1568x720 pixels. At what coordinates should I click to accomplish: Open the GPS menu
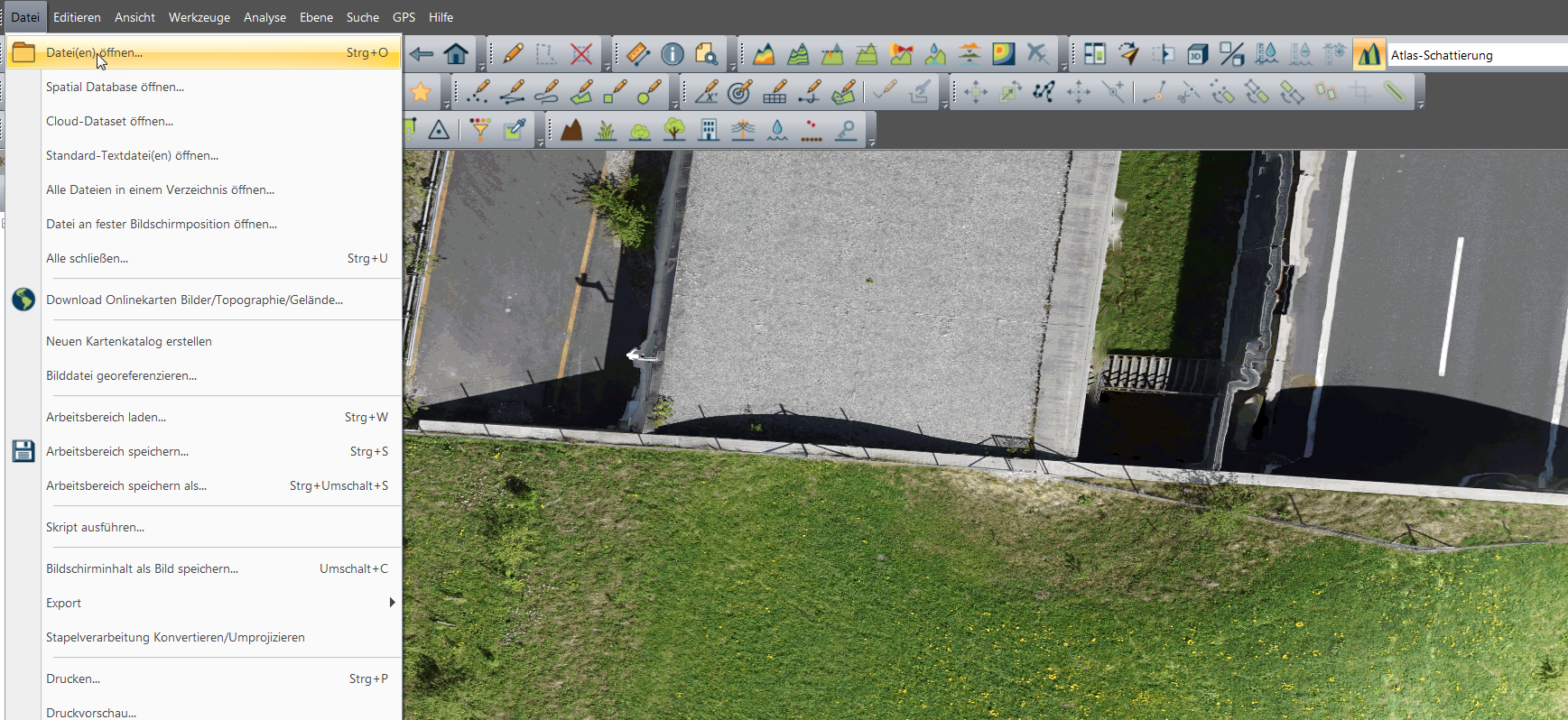pos(404,17)
